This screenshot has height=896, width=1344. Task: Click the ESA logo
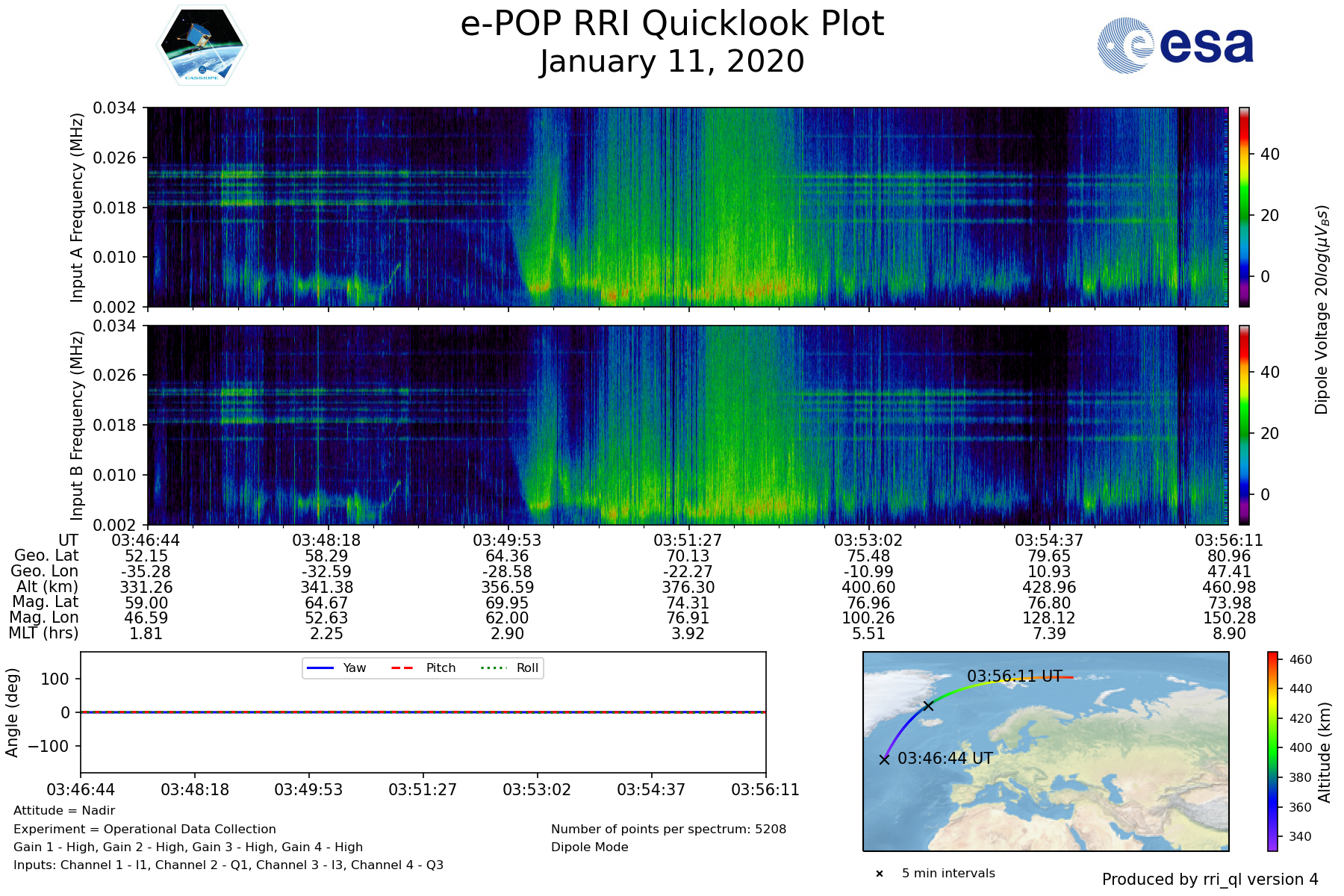[x=1175, y=46]
